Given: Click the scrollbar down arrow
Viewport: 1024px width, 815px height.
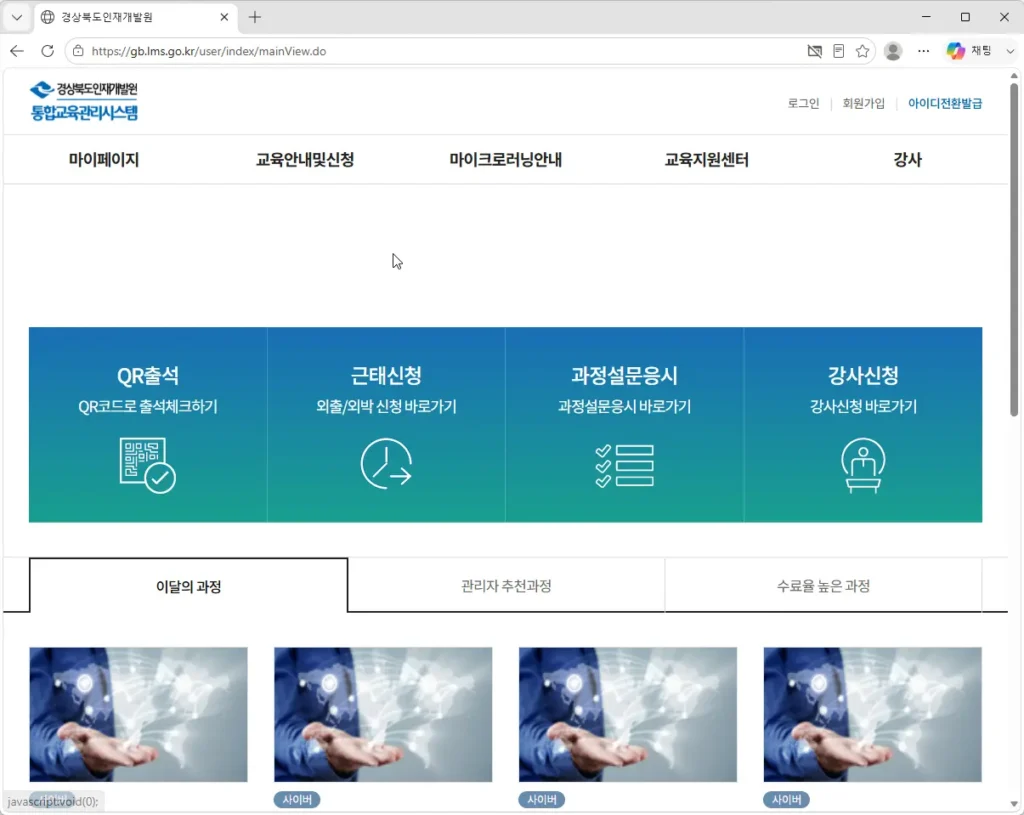Looking at the screenshot, I should coord(1014,804).
